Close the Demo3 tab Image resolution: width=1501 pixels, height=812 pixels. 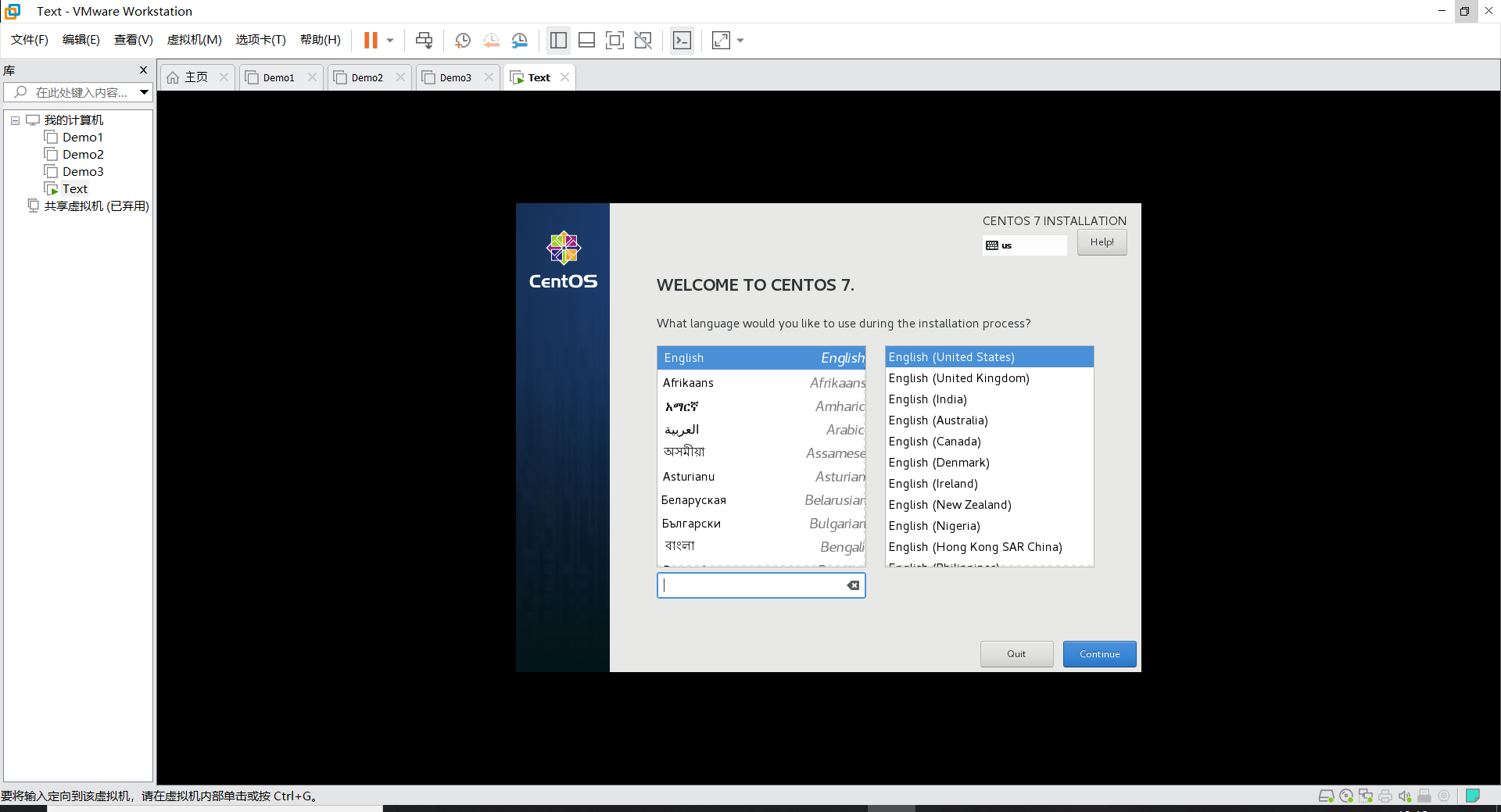coord(489,77)
